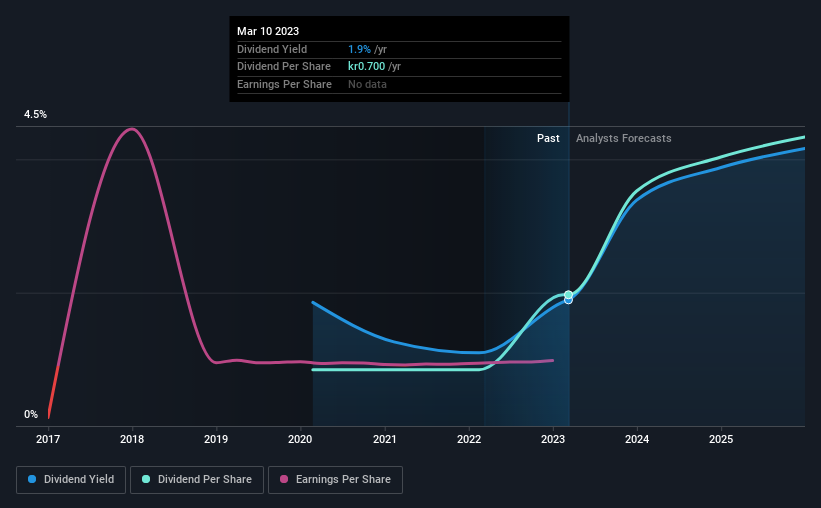Click the 'Dividend Per Share' tooltip row label
The height and width of the screenshot is (508, 821).
pyautogui.click(x=284, y=67)
